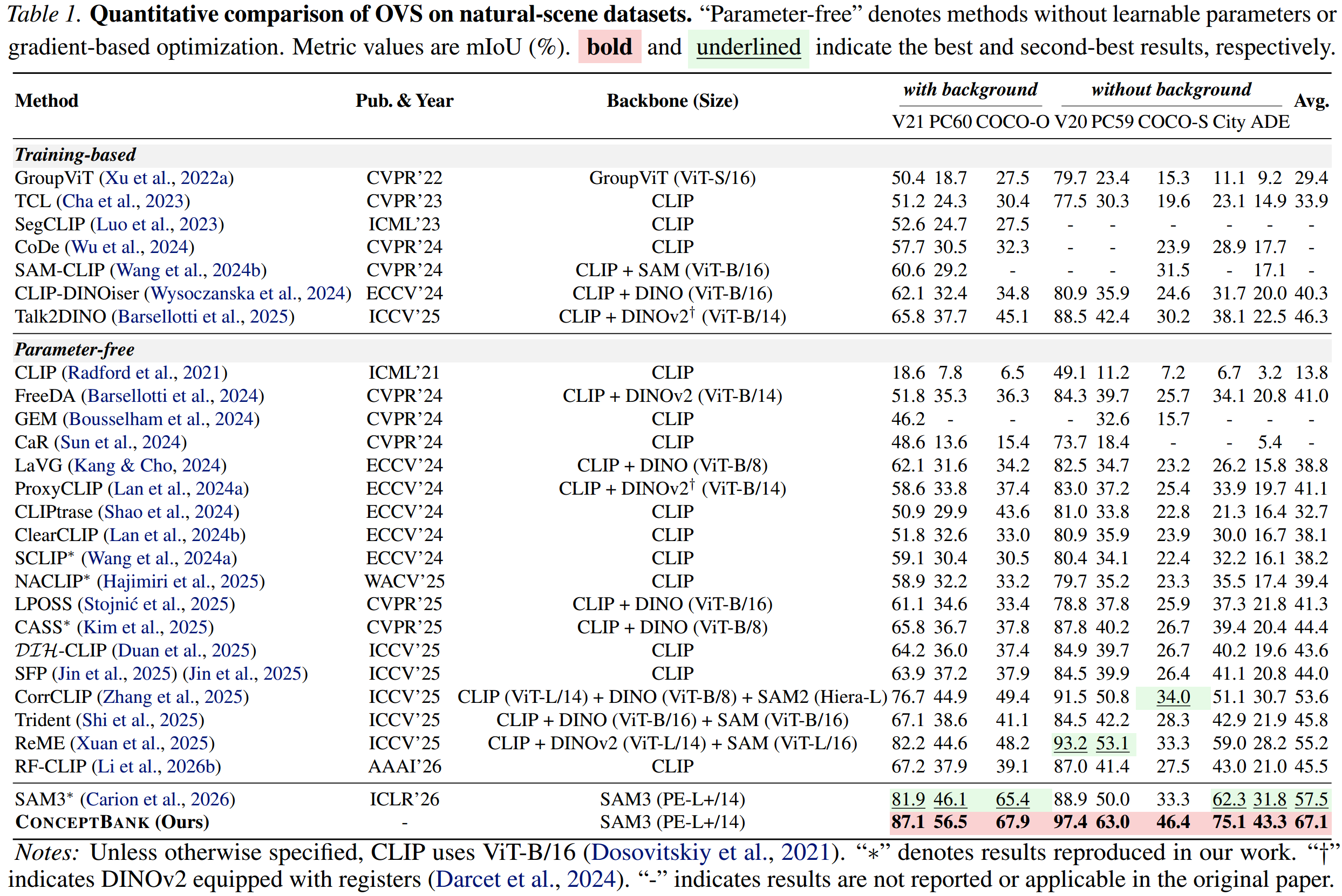1342x896 pixels.
Task: Click the ReME backbone description
Action: (x=673, y=743)
